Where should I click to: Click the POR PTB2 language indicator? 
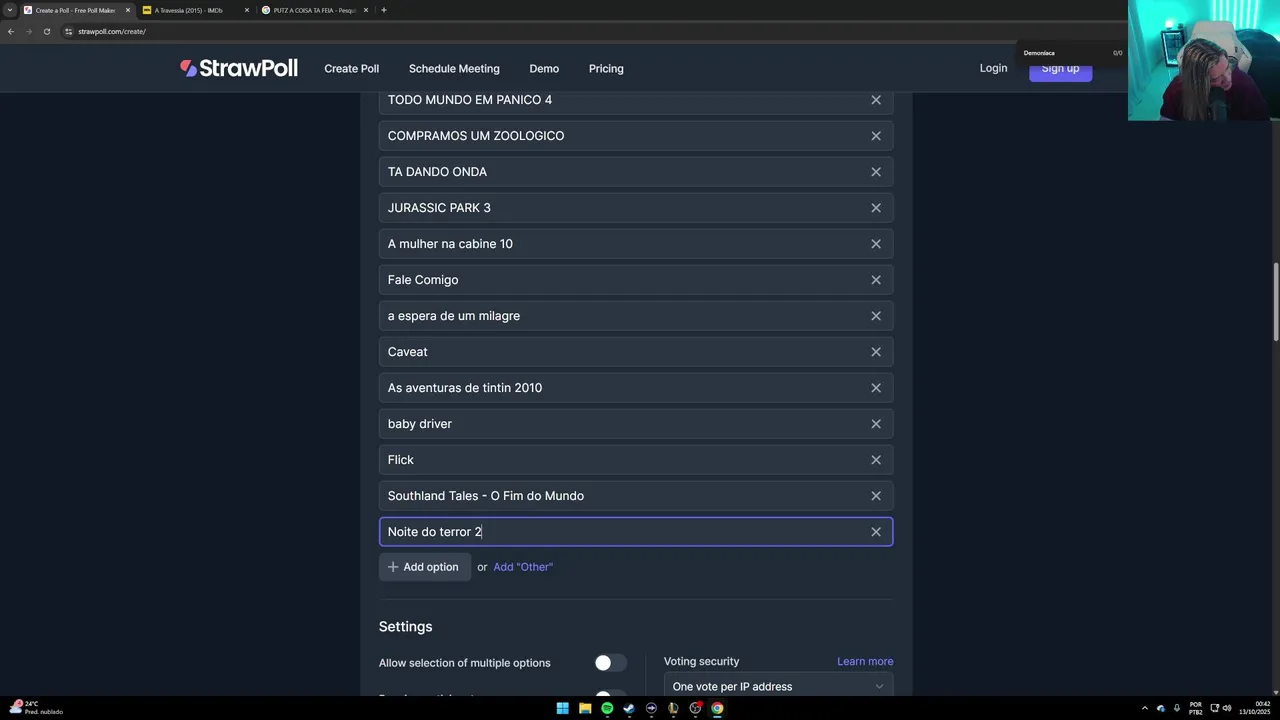[1196, 708]
